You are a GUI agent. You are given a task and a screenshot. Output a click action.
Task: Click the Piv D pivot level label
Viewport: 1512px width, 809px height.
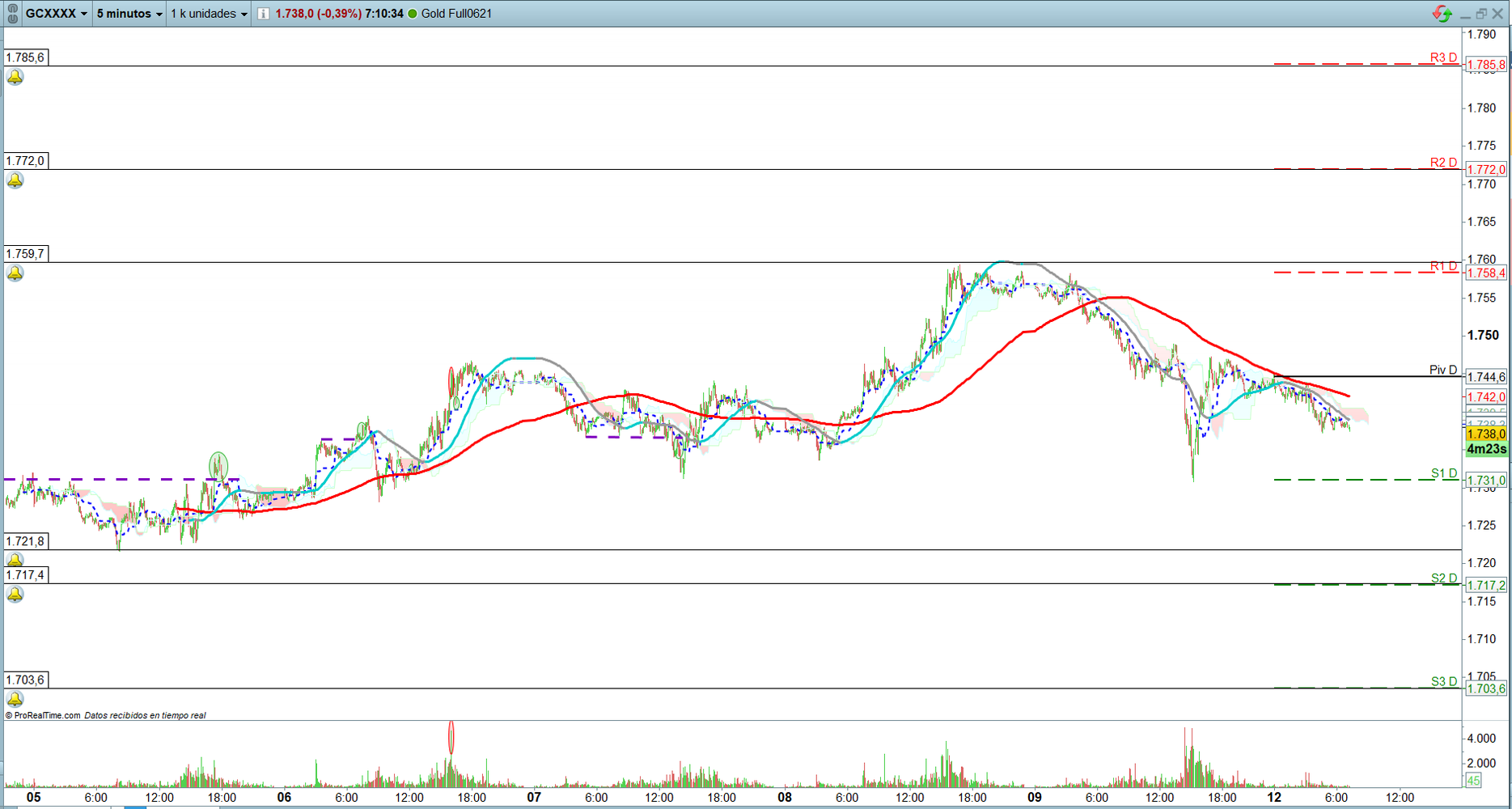[1442, 370]
